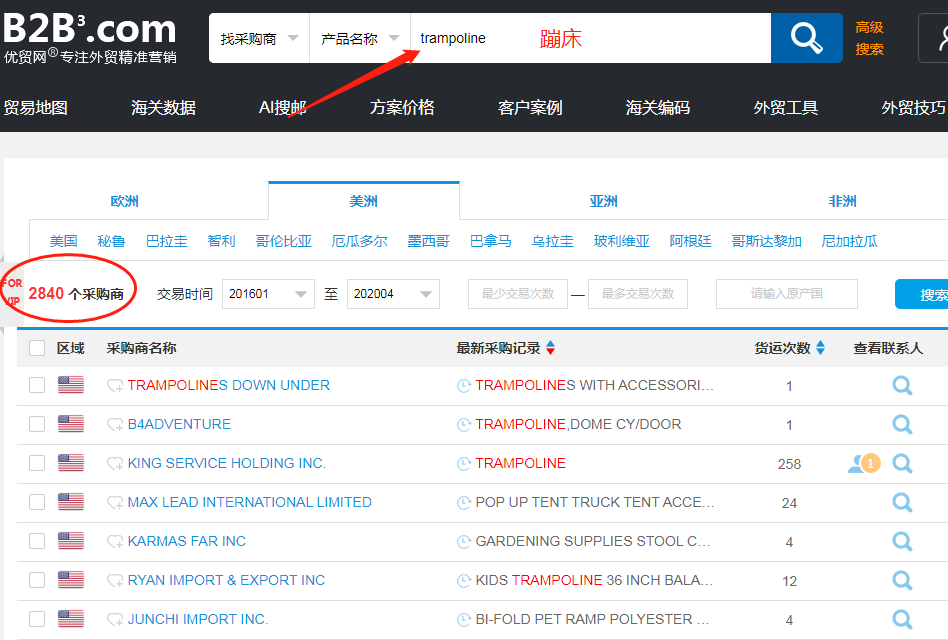The image size is (948, 640).
Task: Check the KING SERVICE HOLDING INC. checkbox
Action: 37,463
